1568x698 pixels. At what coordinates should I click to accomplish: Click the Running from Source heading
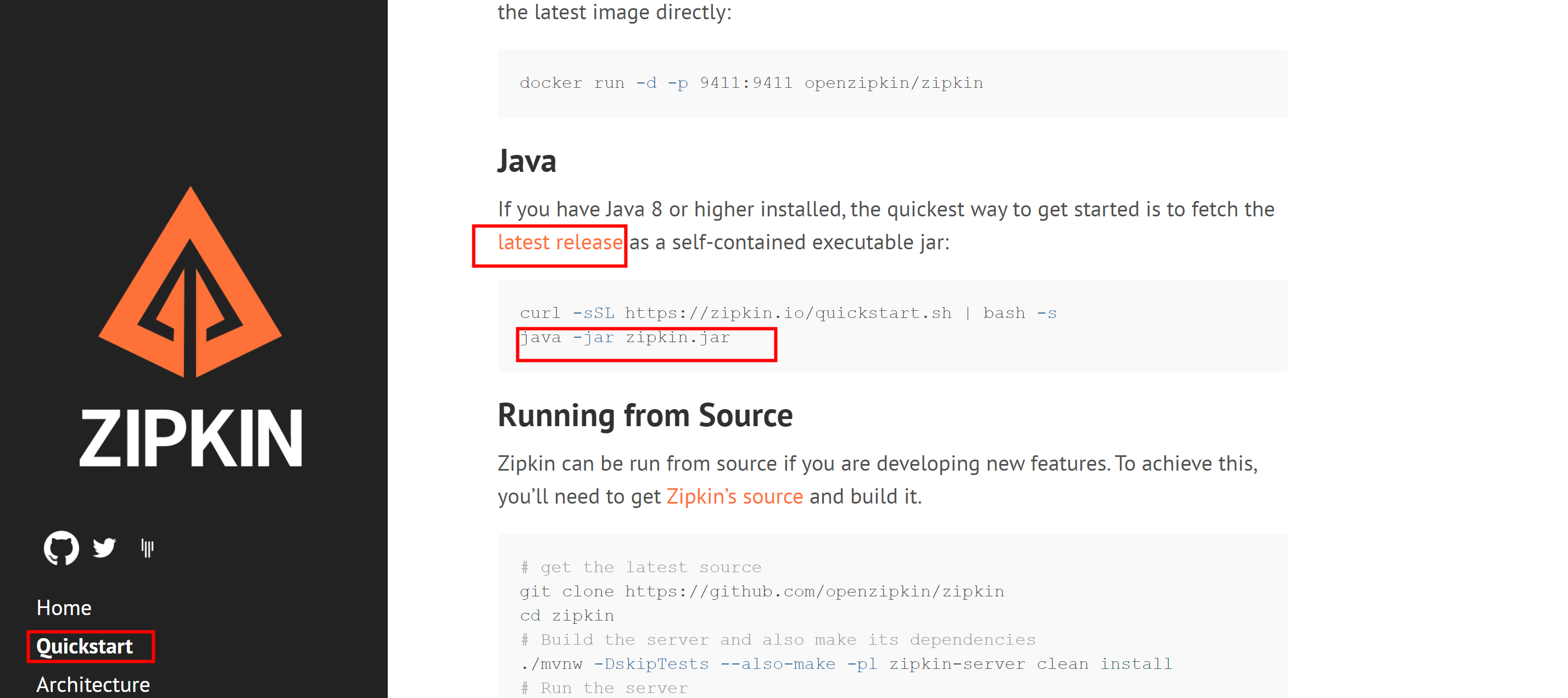645,415
